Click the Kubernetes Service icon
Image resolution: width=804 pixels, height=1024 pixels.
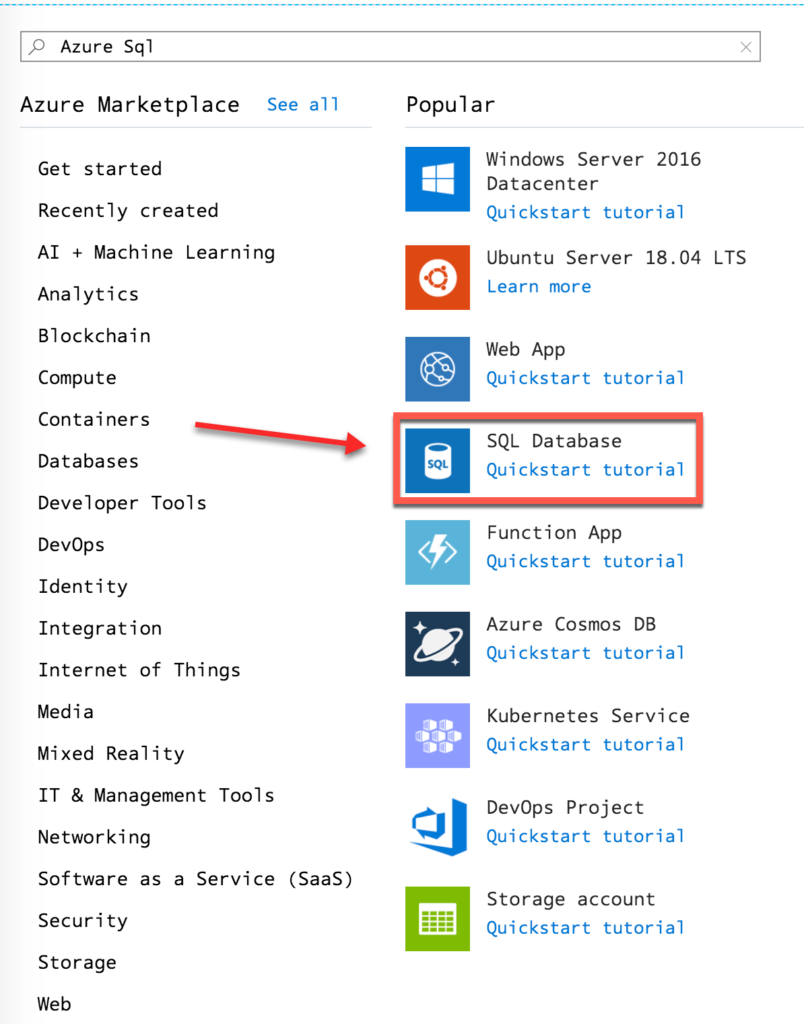coord(437,735)
